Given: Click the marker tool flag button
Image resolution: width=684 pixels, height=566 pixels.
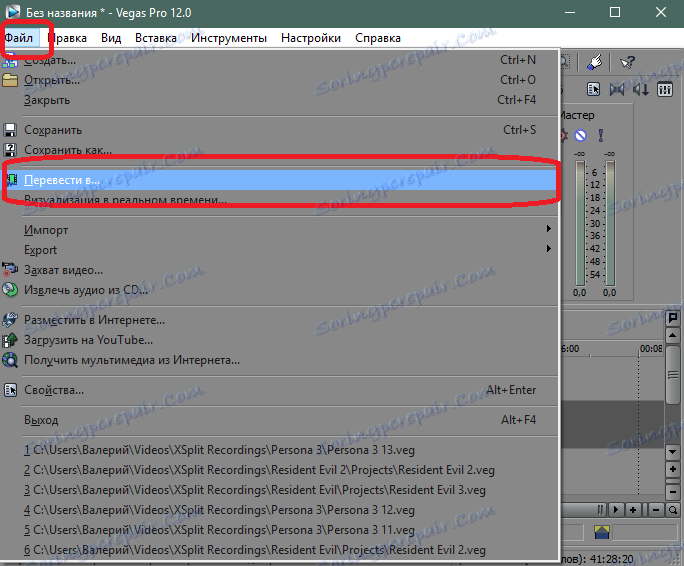Looking at the screenshot, I should click(673, 318).
